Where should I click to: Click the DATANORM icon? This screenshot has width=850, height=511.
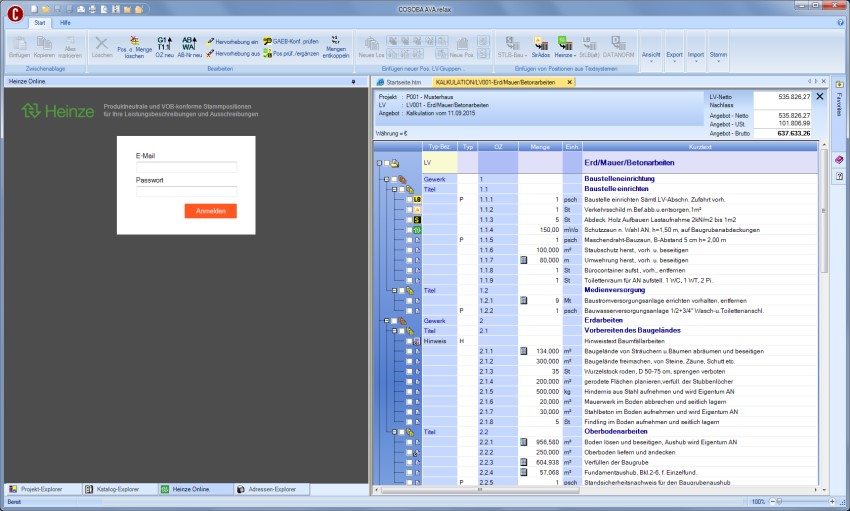tap(618, 48)
